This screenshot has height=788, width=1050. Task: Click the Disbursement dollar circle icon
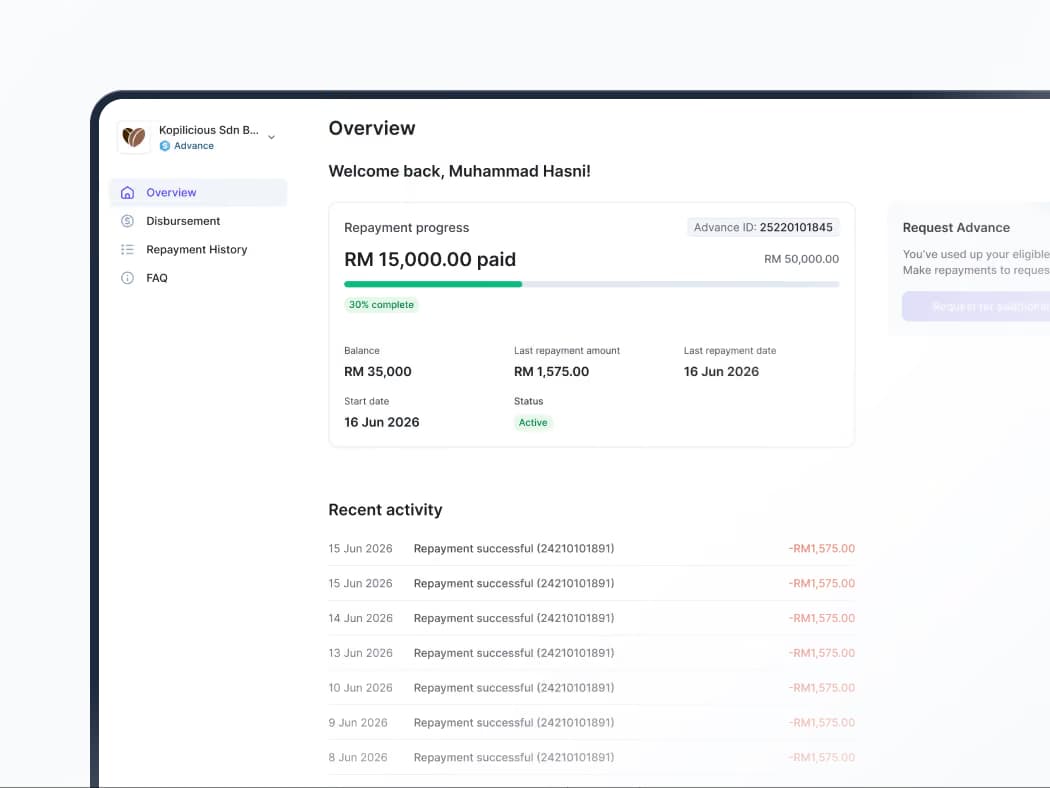click(x=127, y=221)
